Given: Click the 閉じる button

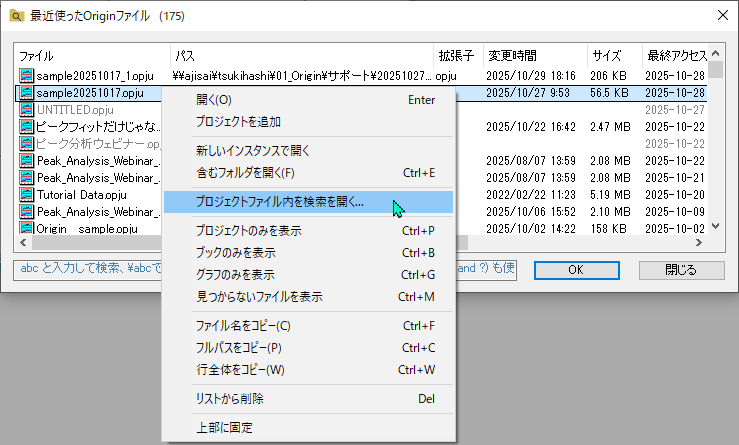Looking at the screenshot, I should (x=681, y=270).
